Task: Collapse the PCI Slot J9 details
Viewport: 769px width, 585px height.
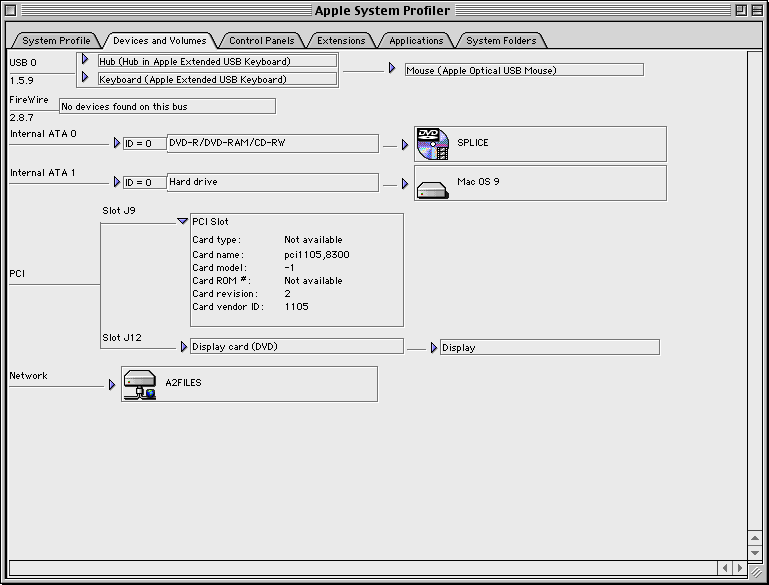Action: [x=182, y=221]
